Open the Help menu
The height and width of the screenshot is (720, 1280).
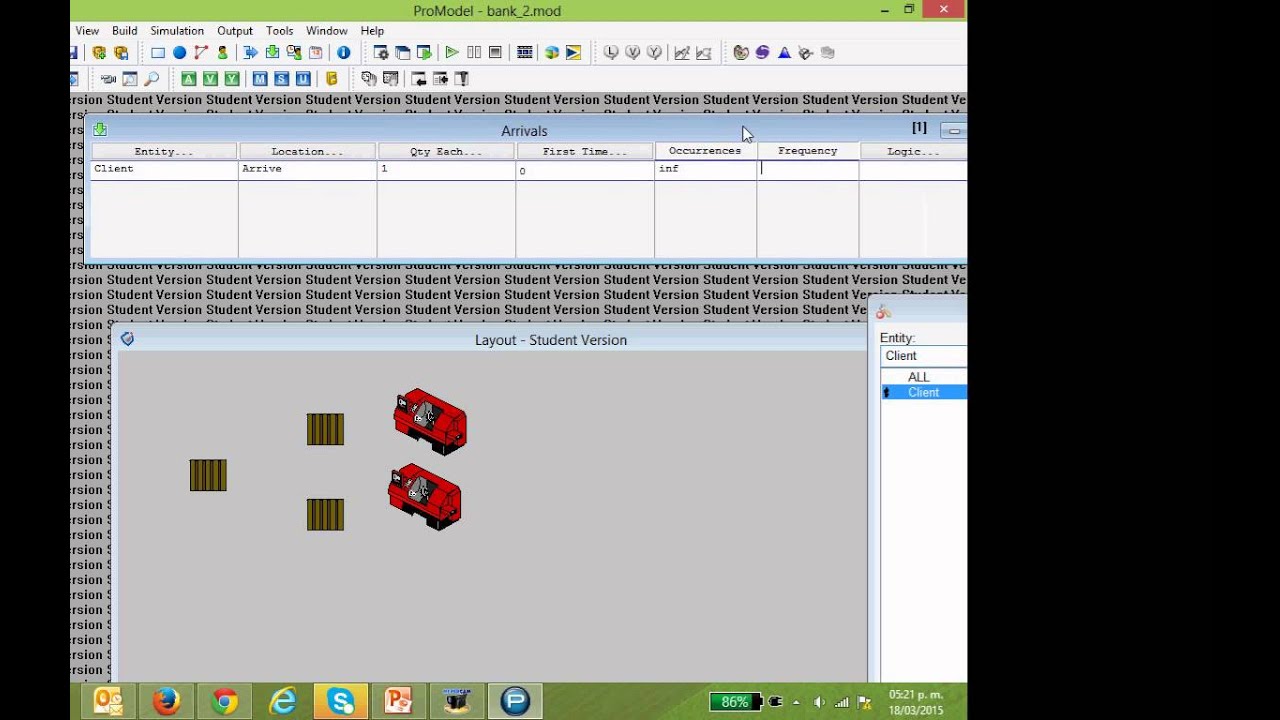pyautogui.click(x=372, y=31)
